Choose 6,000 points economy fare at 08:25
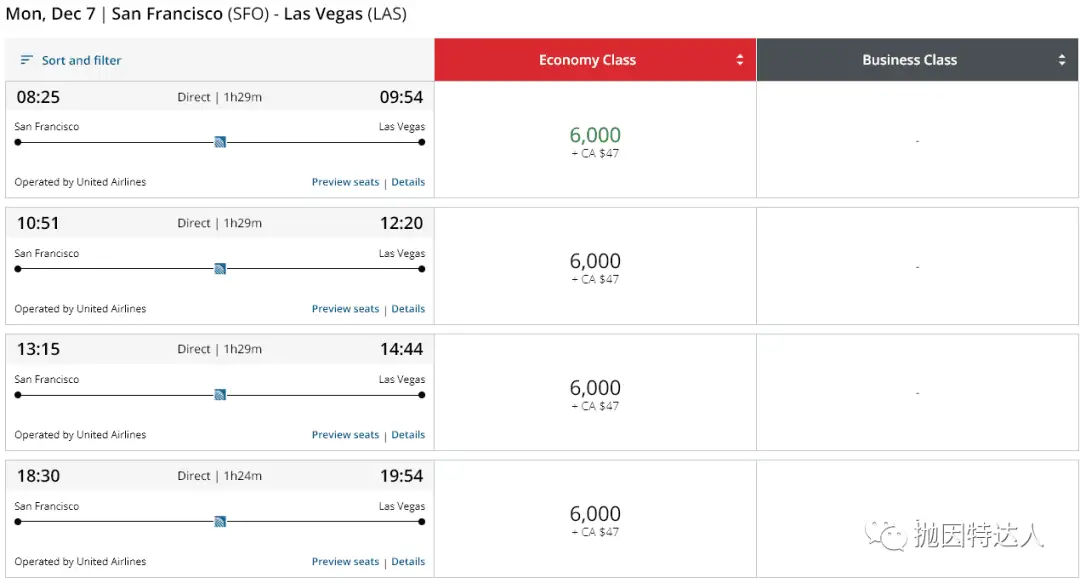1080x583 pixels. click(x=595, y=136)
